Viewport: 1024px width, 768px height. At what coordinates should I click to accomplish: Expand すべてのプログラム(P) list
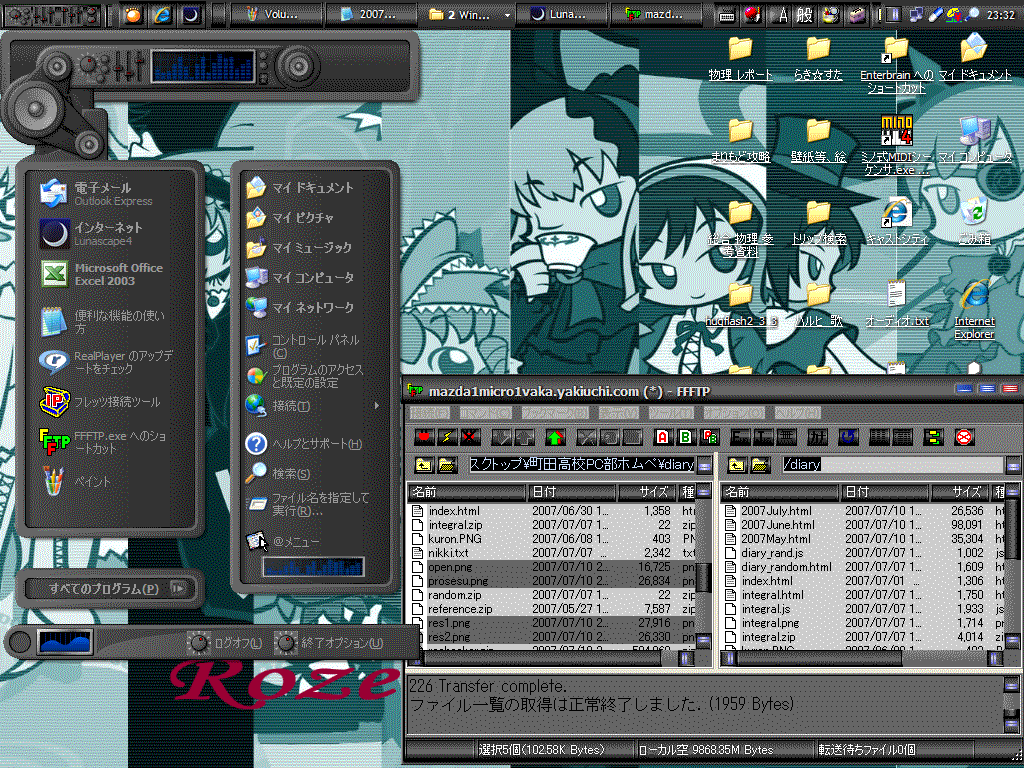coord(110,588)
